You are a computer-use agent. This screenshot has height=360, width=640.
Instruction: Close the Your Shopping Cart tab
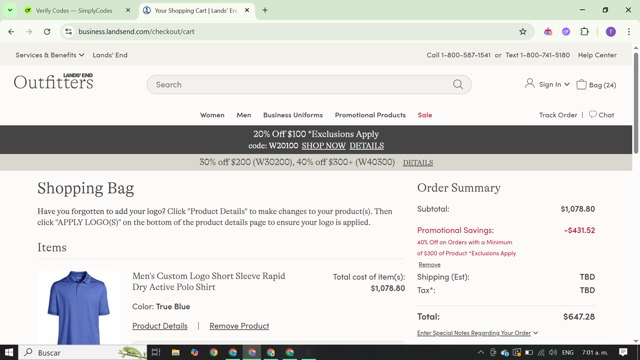(x=247, y=10)
